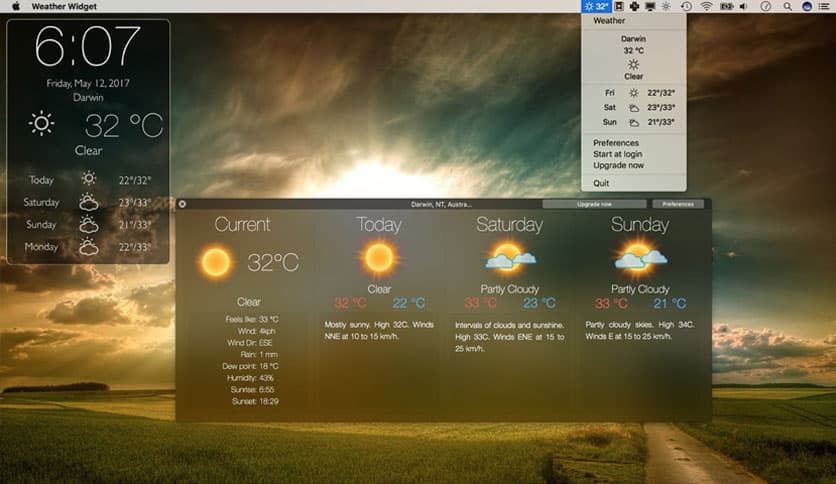Click Saturday's high 33 °C value
Screen dimensions: 836x484
481,303
